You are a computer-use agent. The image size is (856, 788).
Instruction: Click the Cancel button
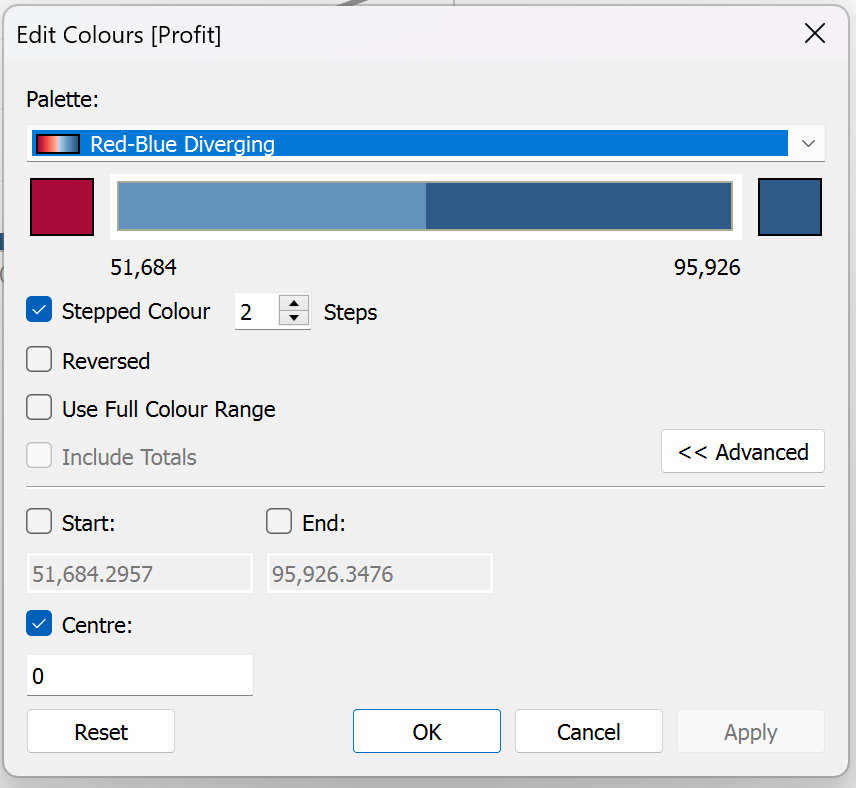tap(588, 732)
